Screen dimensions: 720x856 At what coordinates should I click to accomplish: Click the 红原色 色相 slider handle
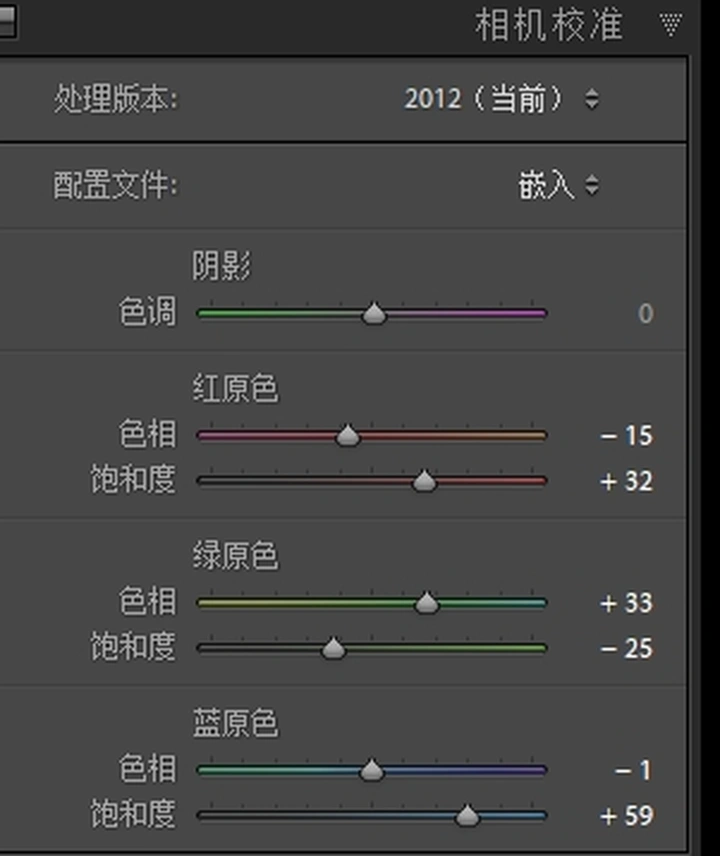(x=348, y=436)
